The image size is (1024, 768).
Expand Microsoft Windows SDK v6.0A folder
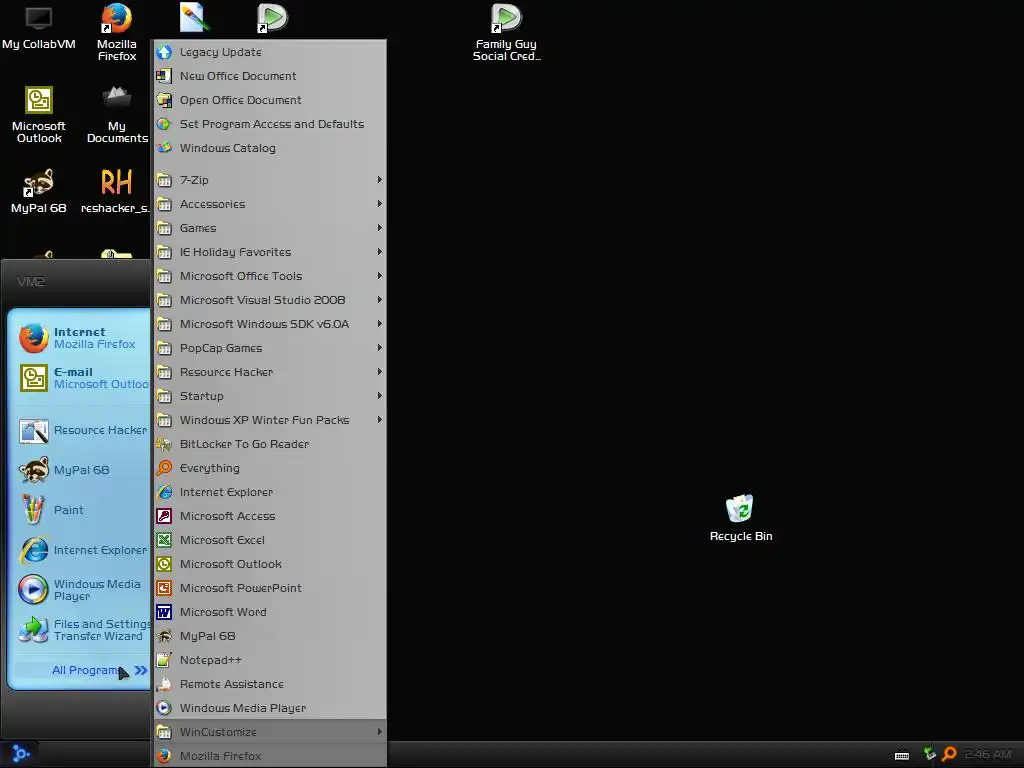tap(270, 324)
